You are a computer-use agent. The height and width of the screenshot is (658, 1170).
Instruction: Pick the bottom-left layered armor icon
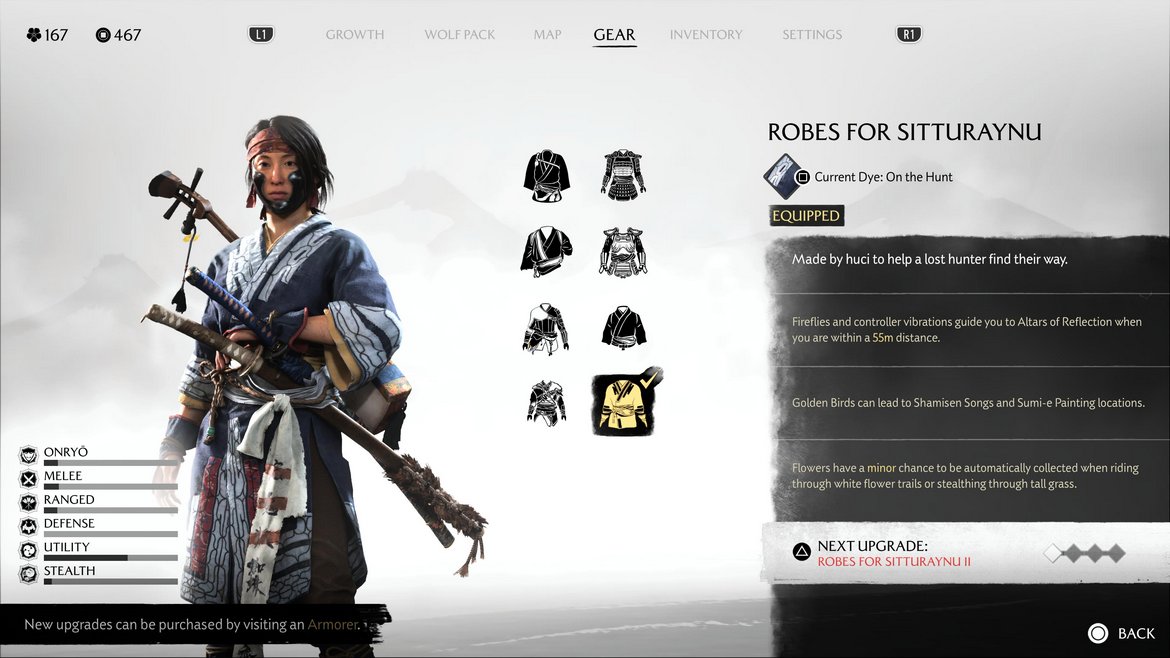coord(546,403)
